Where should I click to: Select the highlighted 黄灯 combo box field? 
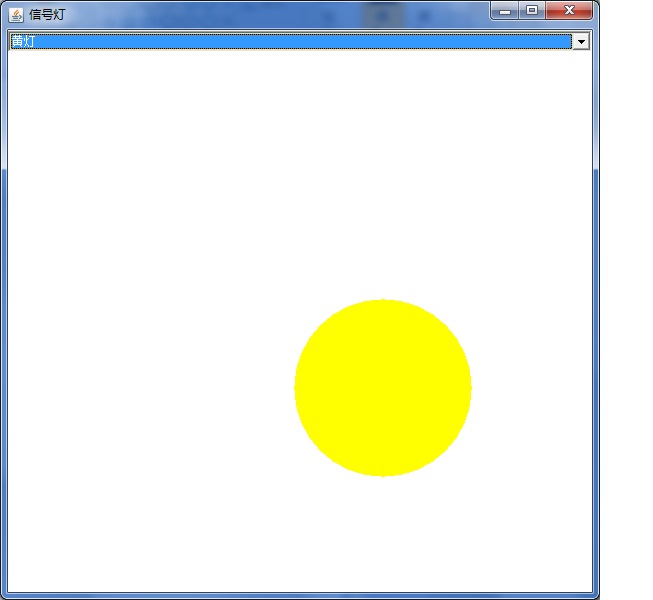pos(291,41)
